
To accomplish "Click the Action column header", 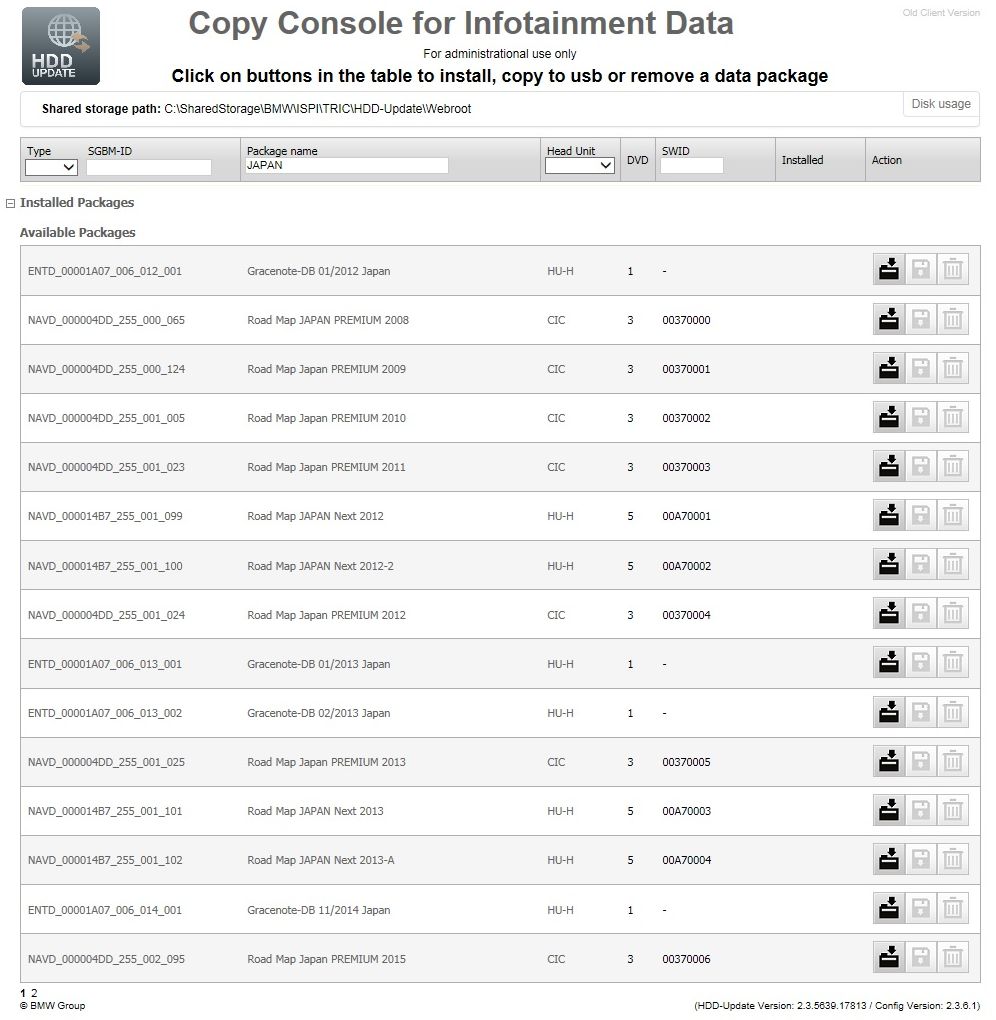I will tap(887, 160).
